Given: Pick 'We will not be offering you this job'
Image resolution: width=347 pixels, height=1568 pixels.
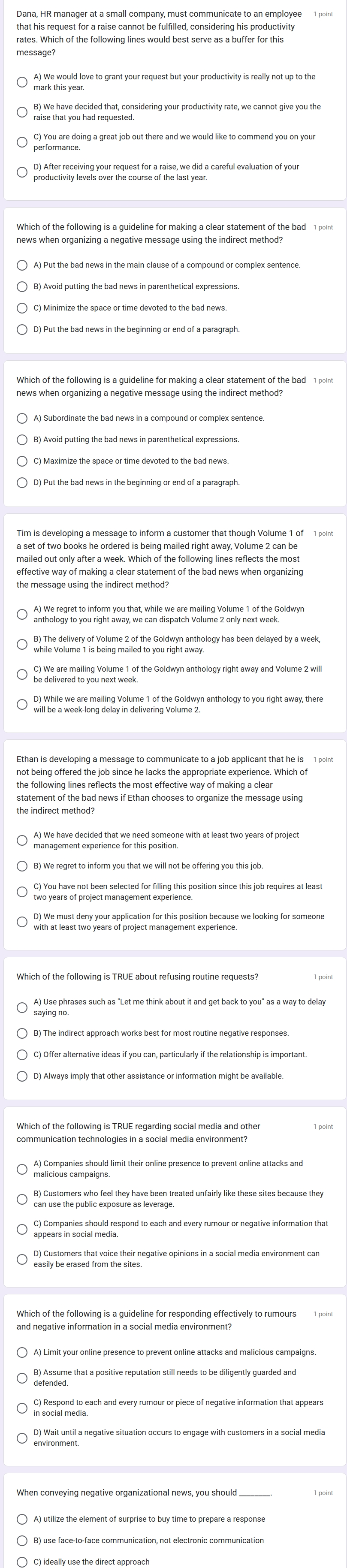Looking at the screenshot, I should [22, 865].
